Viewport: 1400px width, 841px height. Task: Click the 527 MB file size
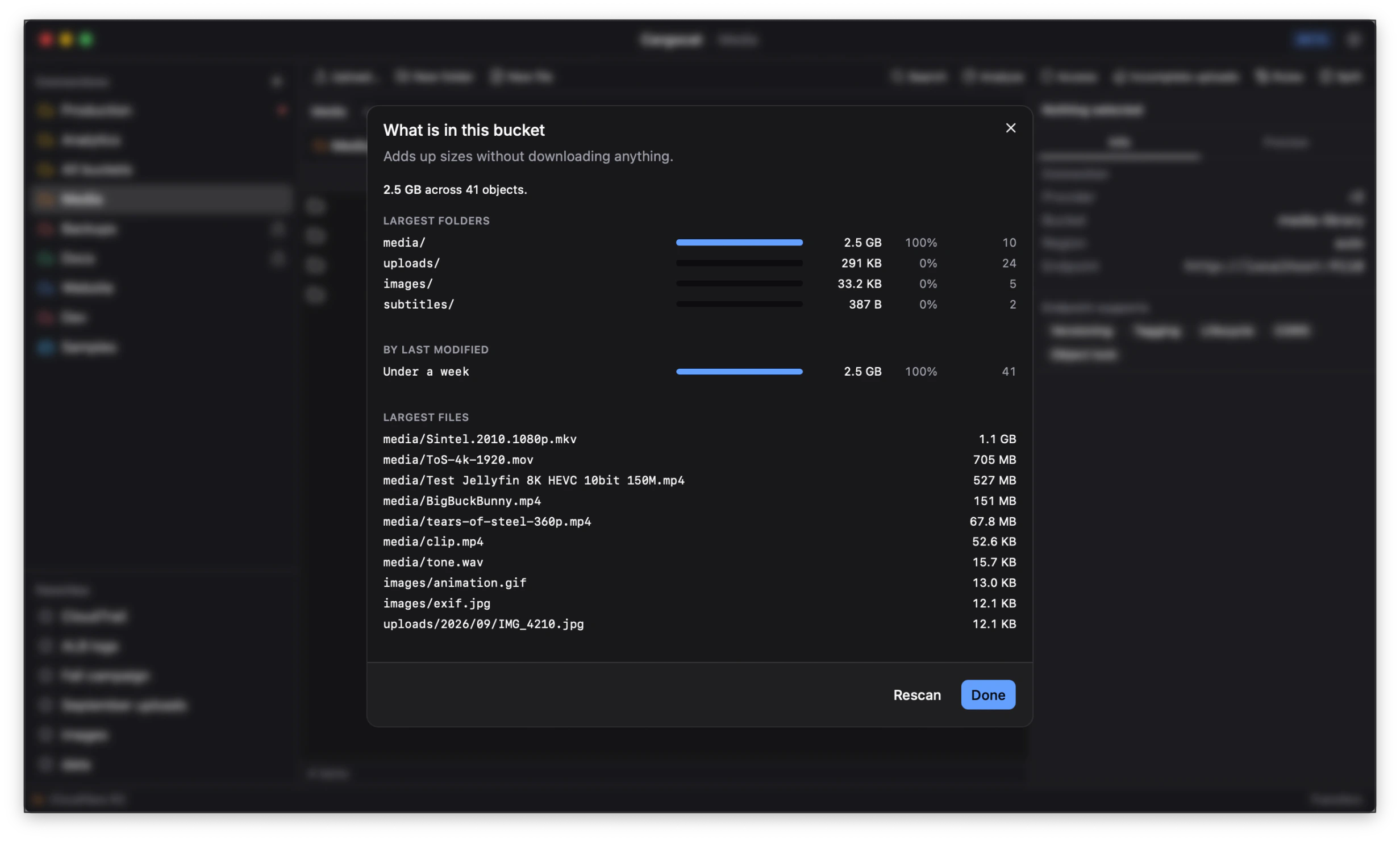pos(994,480)
